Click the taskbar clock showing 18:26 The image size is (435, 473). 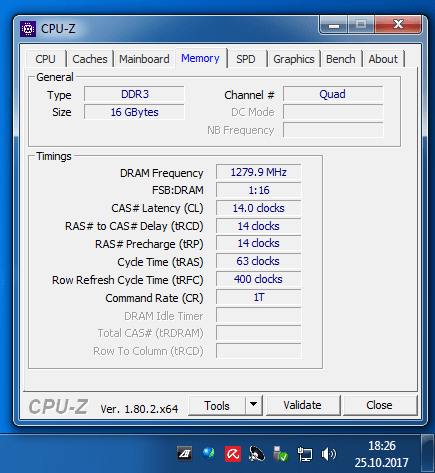[x=381, y=454]
